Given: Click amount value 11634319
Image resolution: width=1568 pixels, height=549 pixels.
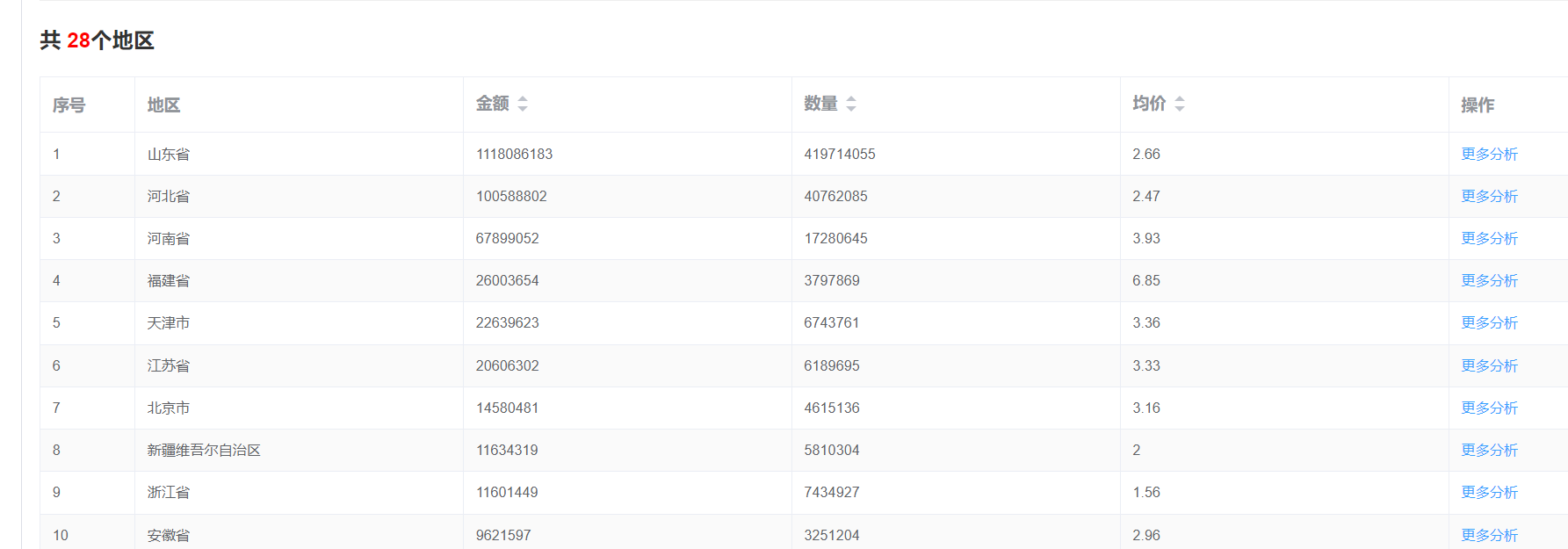Looking at the screenshot, I should (x=507, y=450).
